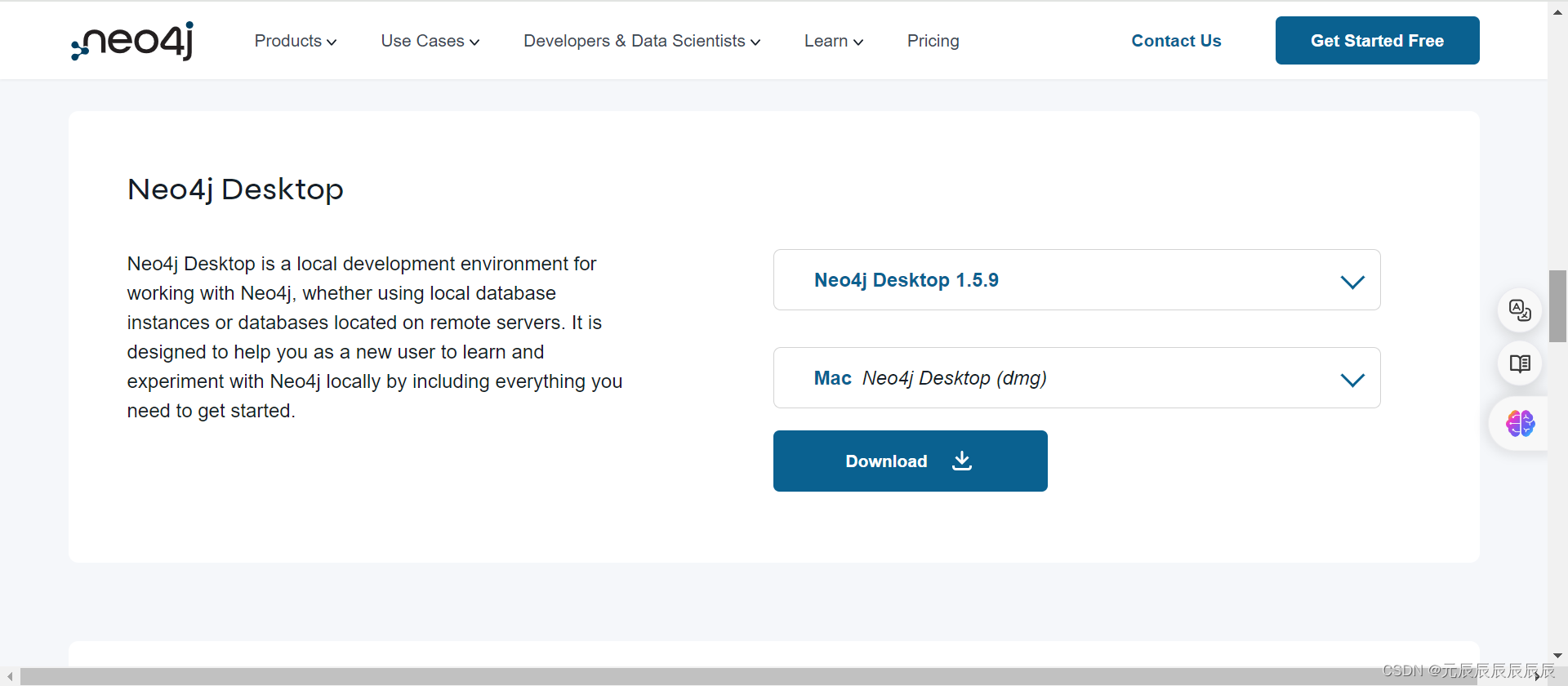Open the Products menu
The width and height of the screenshot is (1568, 686).
[296, 41]
